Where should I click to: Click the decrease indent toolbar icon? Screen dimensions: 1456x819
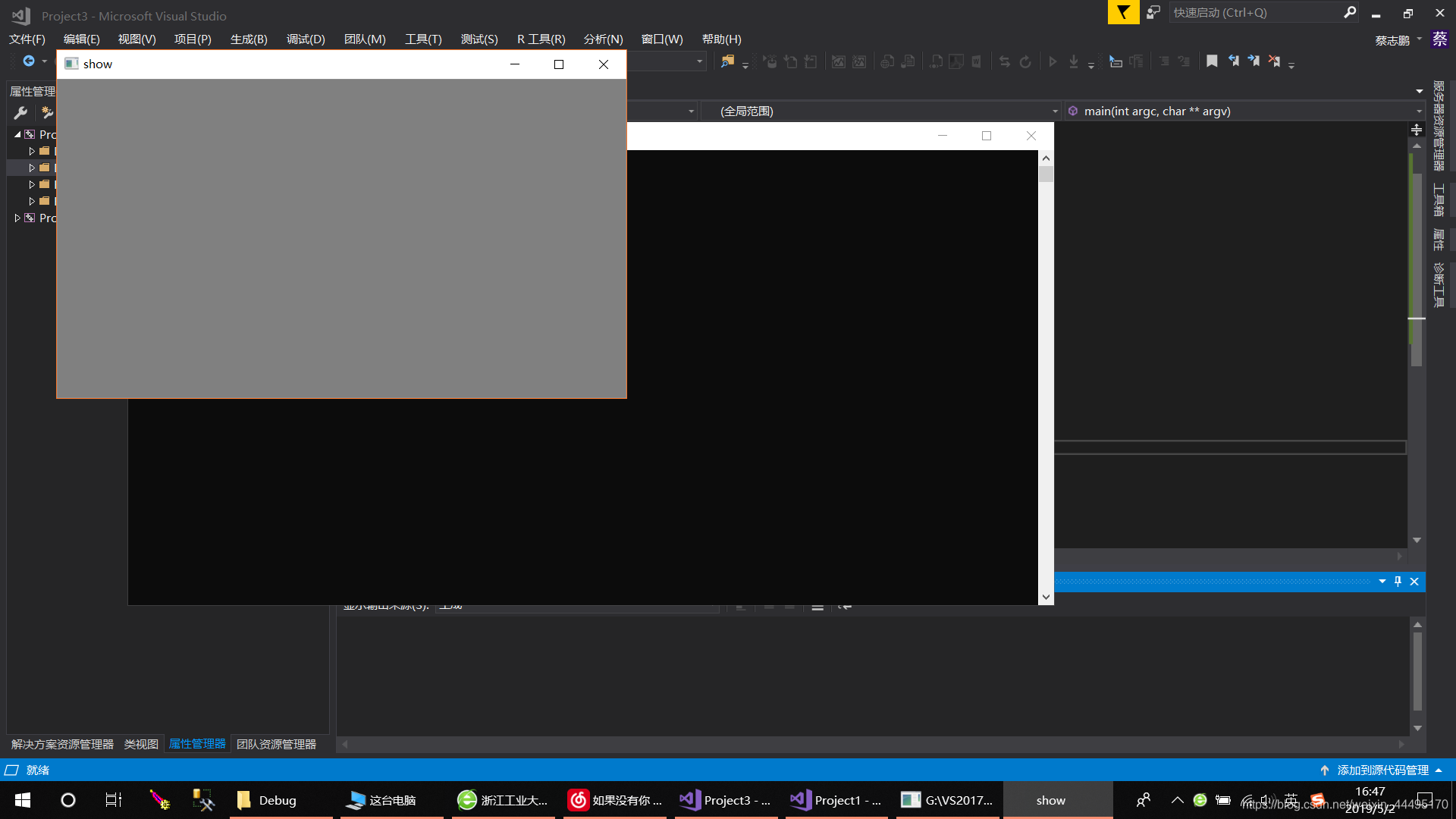coord(1164,61)
